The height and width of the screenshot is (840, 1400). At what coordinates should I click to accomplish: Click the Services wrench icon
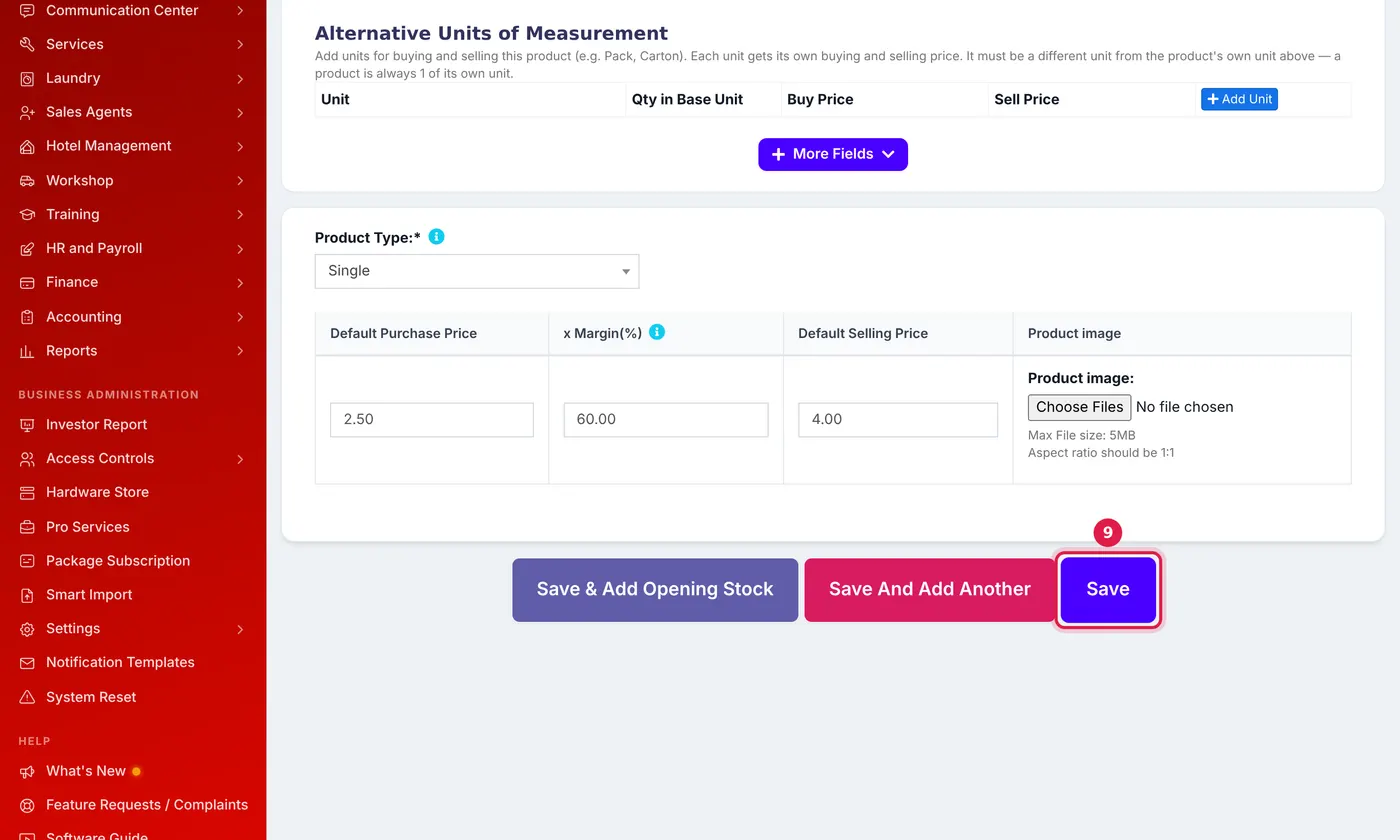point(27,44)
